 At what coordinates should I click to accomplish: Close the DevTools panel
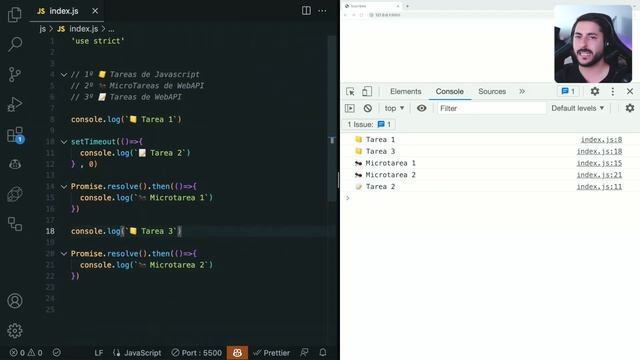(x=630, y=91)
